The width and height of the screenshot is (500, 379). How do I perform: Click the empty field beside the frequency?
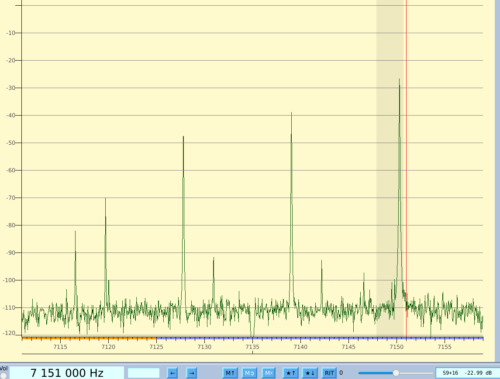[144, 373]
